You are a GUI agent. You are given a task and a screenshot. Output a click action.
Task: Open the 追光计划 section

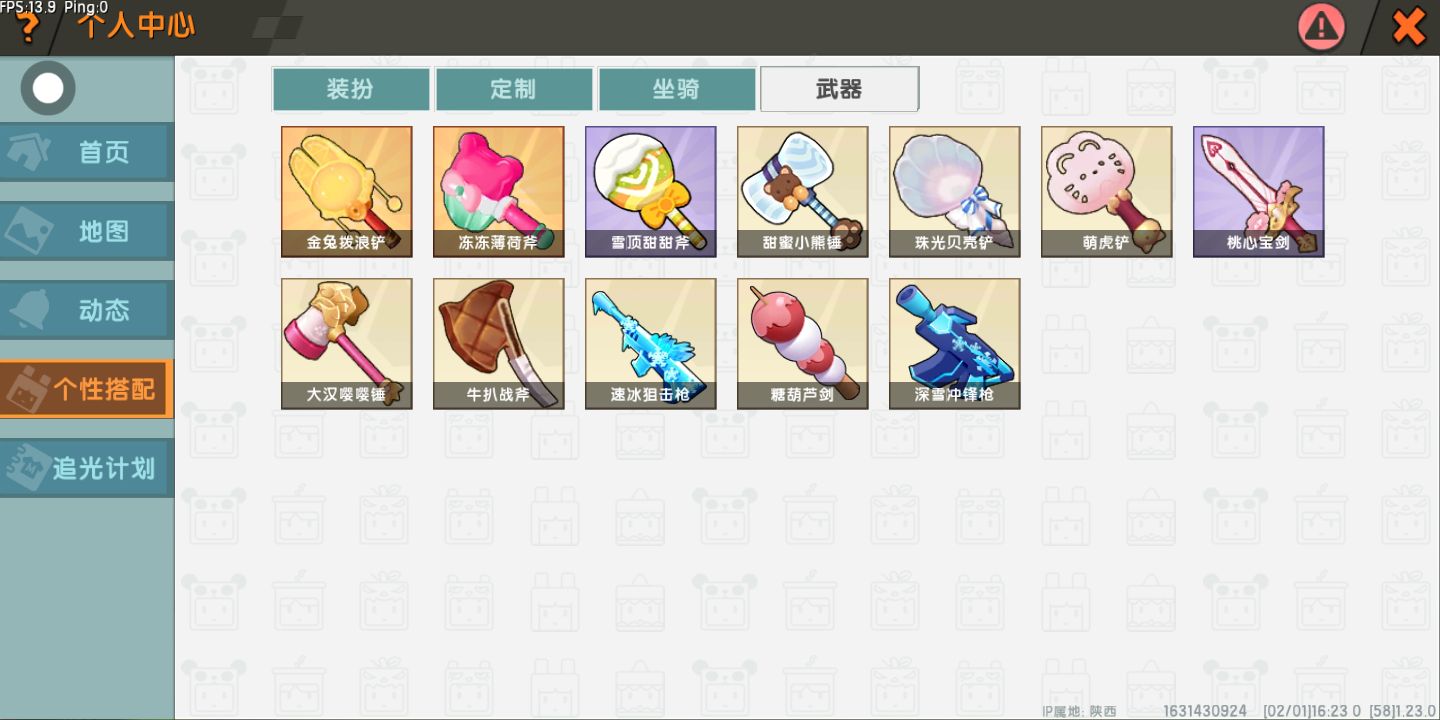87,468
